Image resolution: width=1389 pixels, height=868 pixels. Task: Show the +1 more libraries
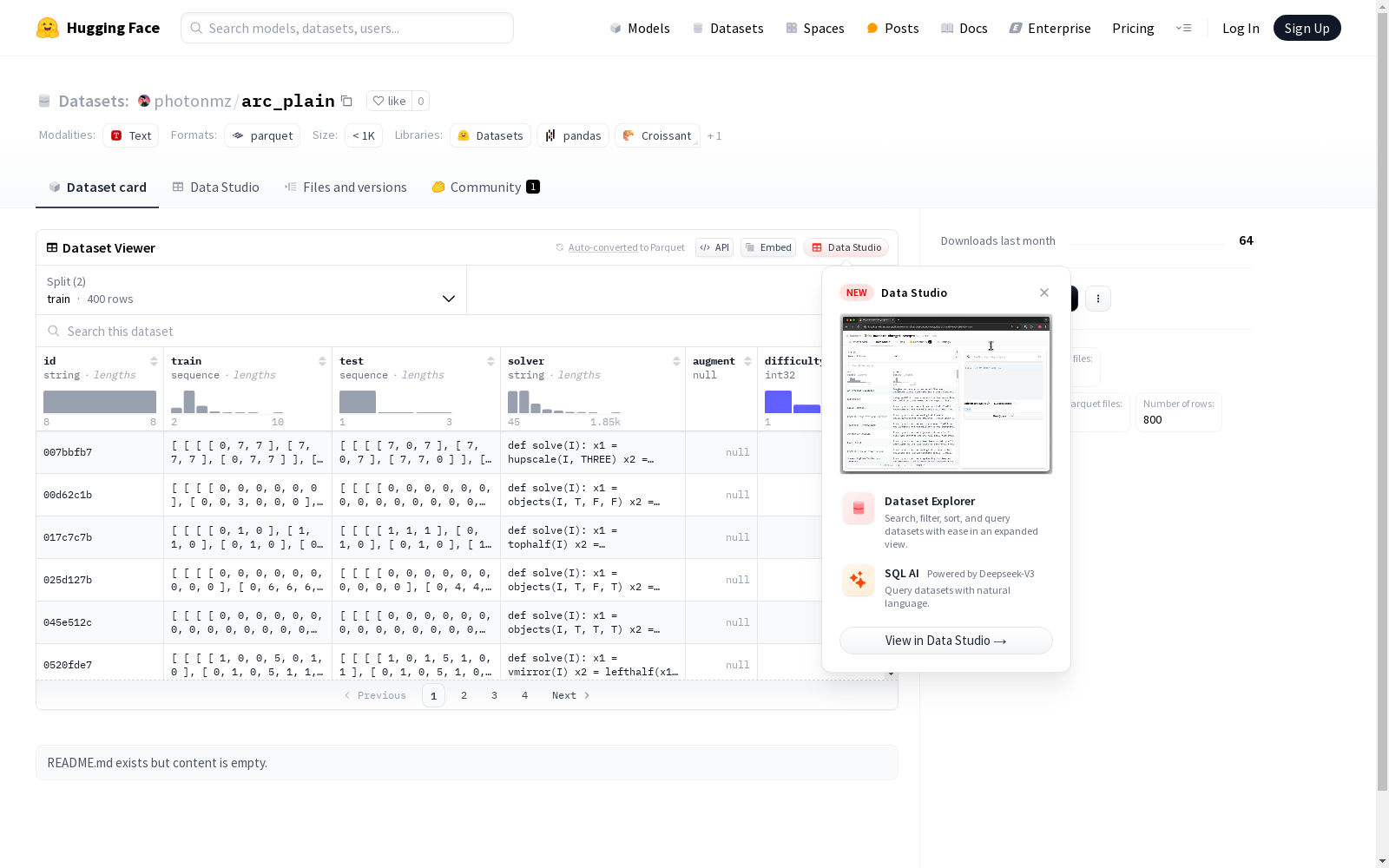pyautogui.click(x=714, y=135)
